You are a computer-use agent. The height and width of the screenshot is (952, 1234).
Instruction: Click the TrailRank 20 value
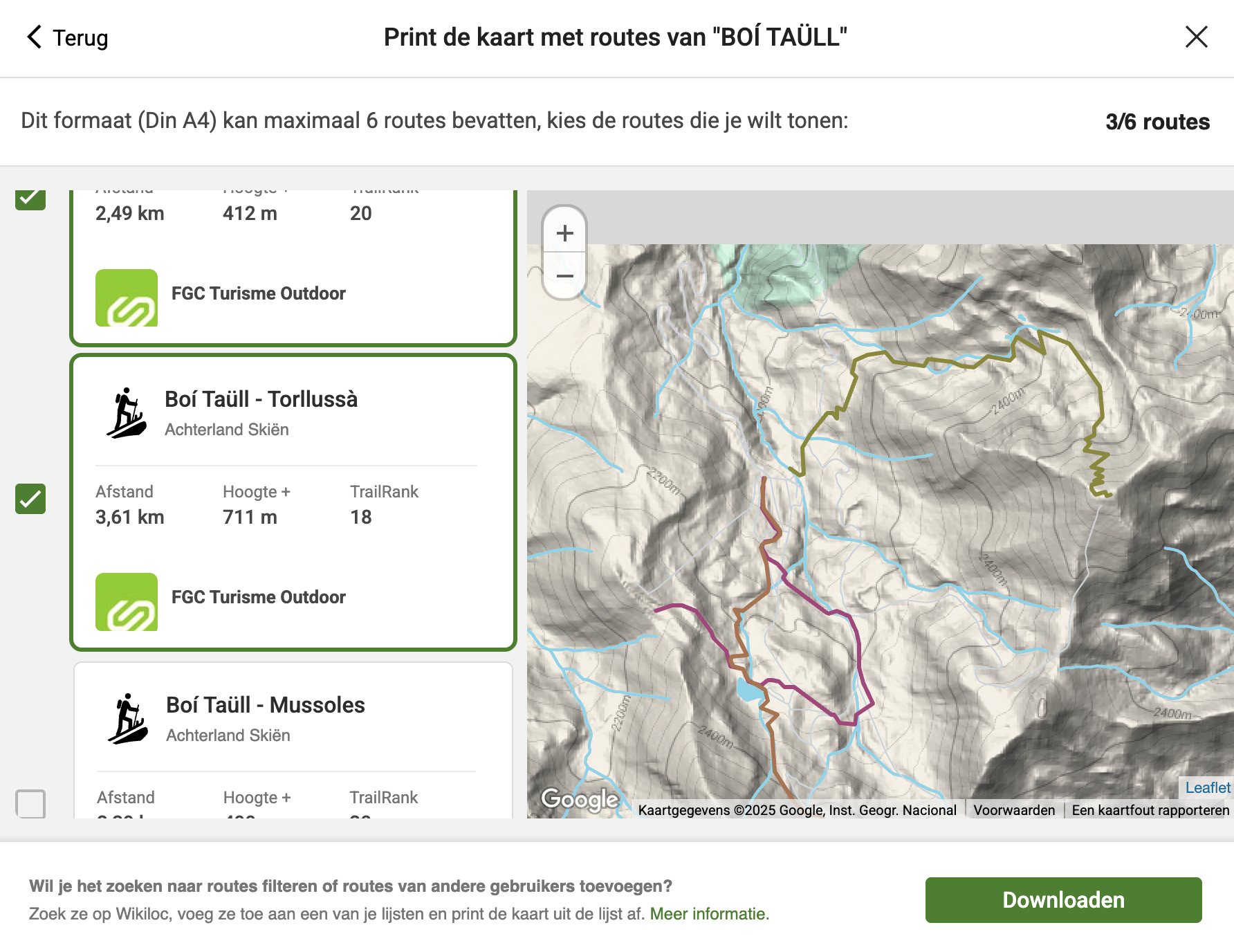coord(361,213)
